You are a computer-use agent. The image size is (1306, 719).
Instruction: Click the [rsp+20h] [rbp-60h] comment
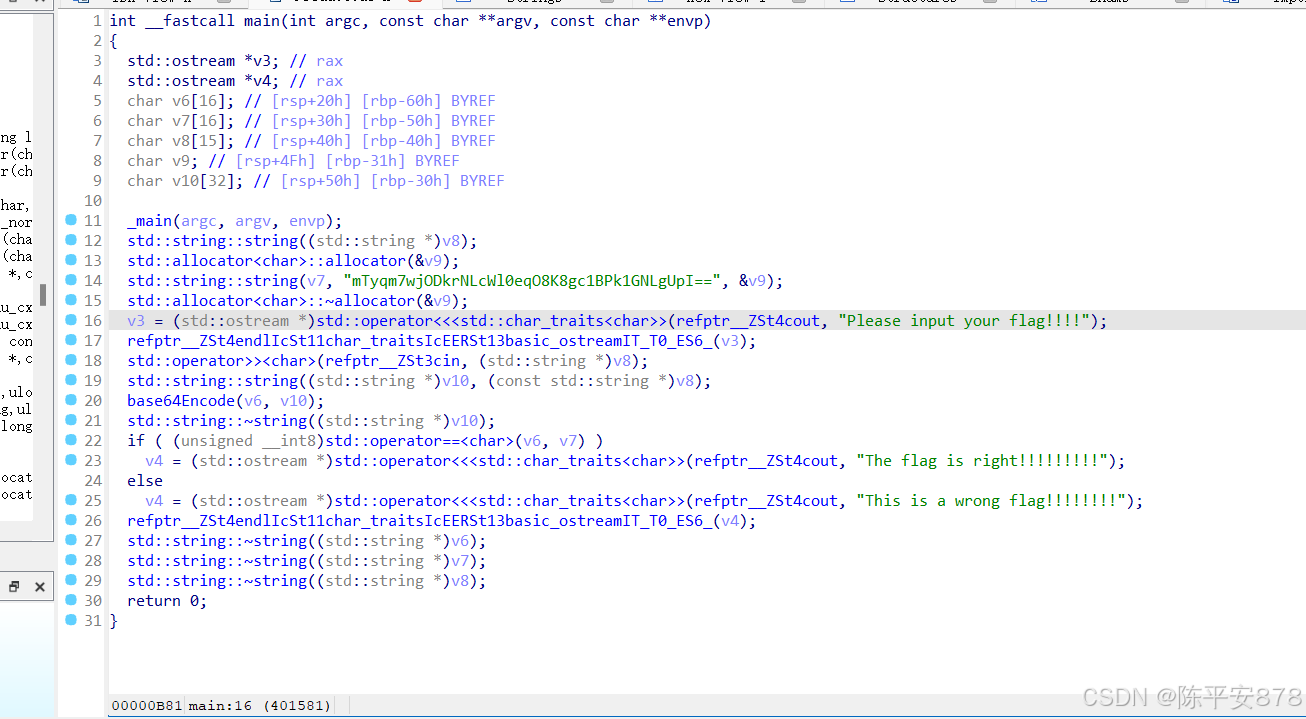pos(356,100)
